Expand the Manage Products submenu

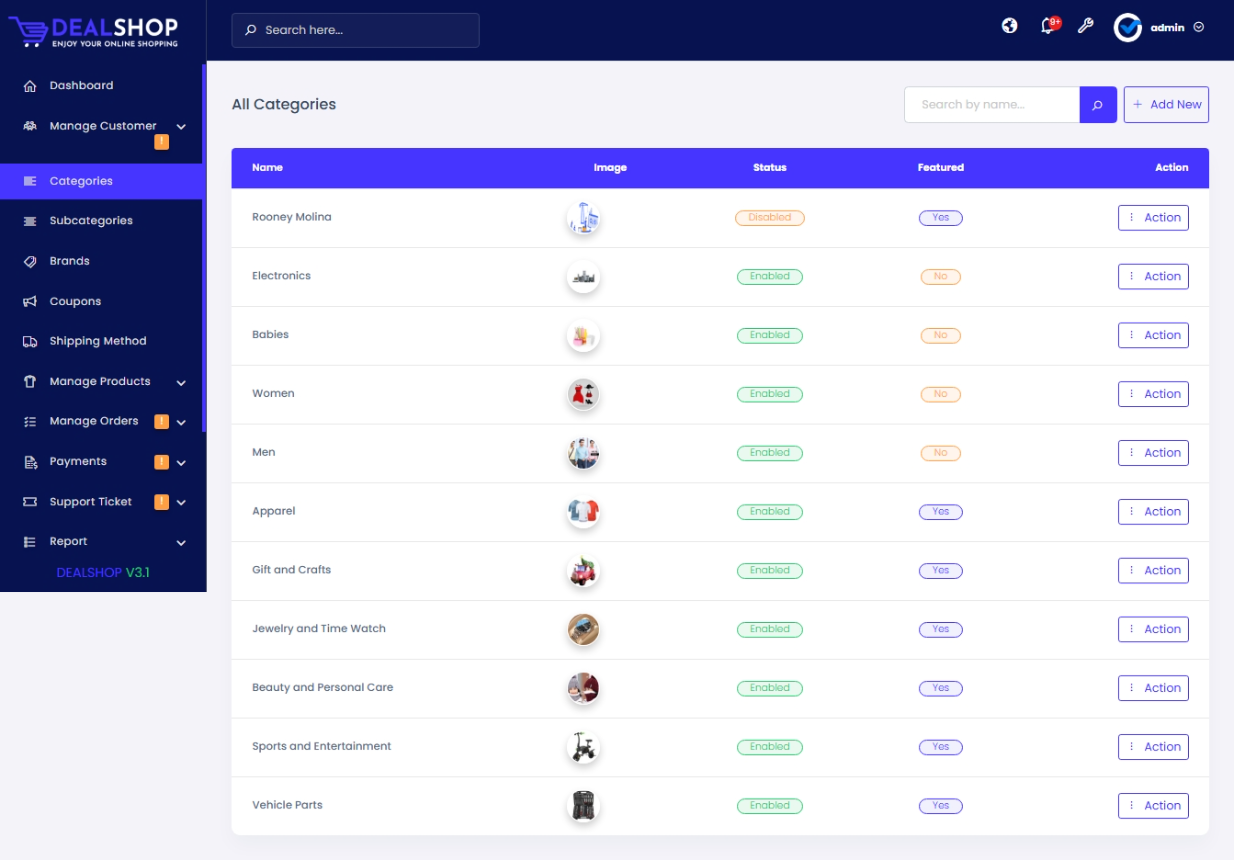[x=181, y=382]
